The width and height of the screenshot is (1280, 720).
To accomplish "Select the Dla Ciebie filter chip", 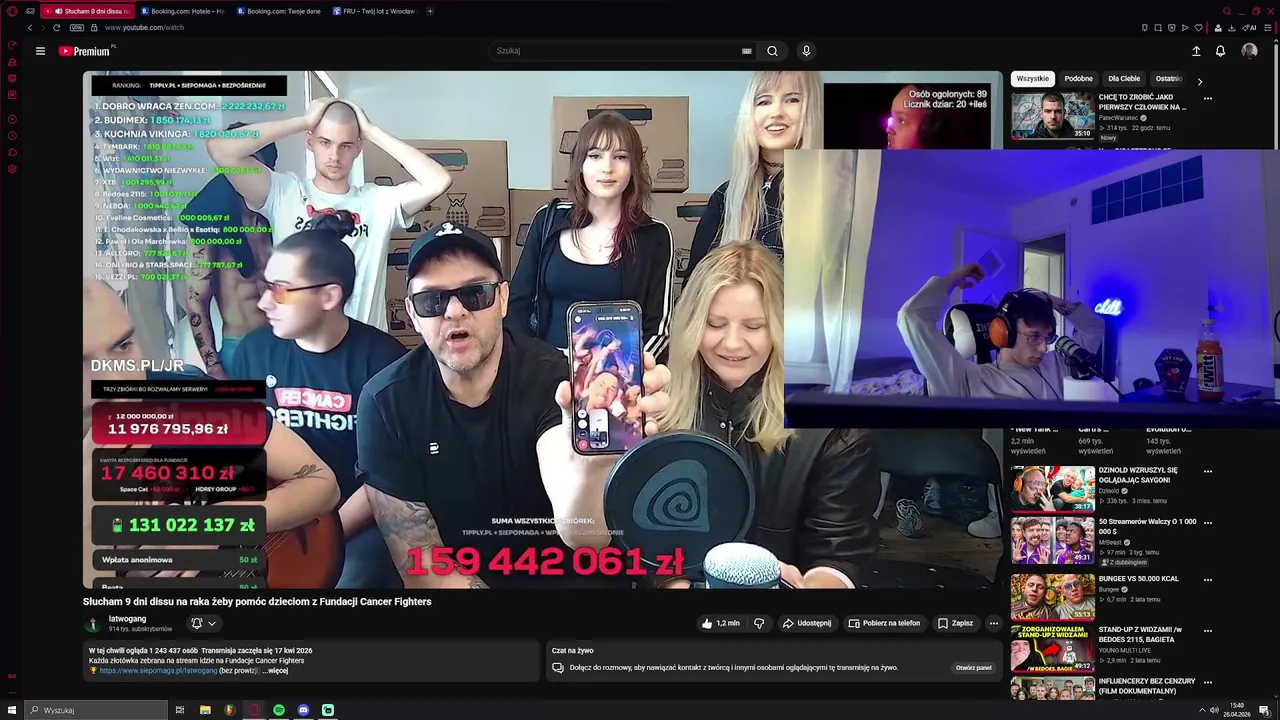I will 1123,79.
